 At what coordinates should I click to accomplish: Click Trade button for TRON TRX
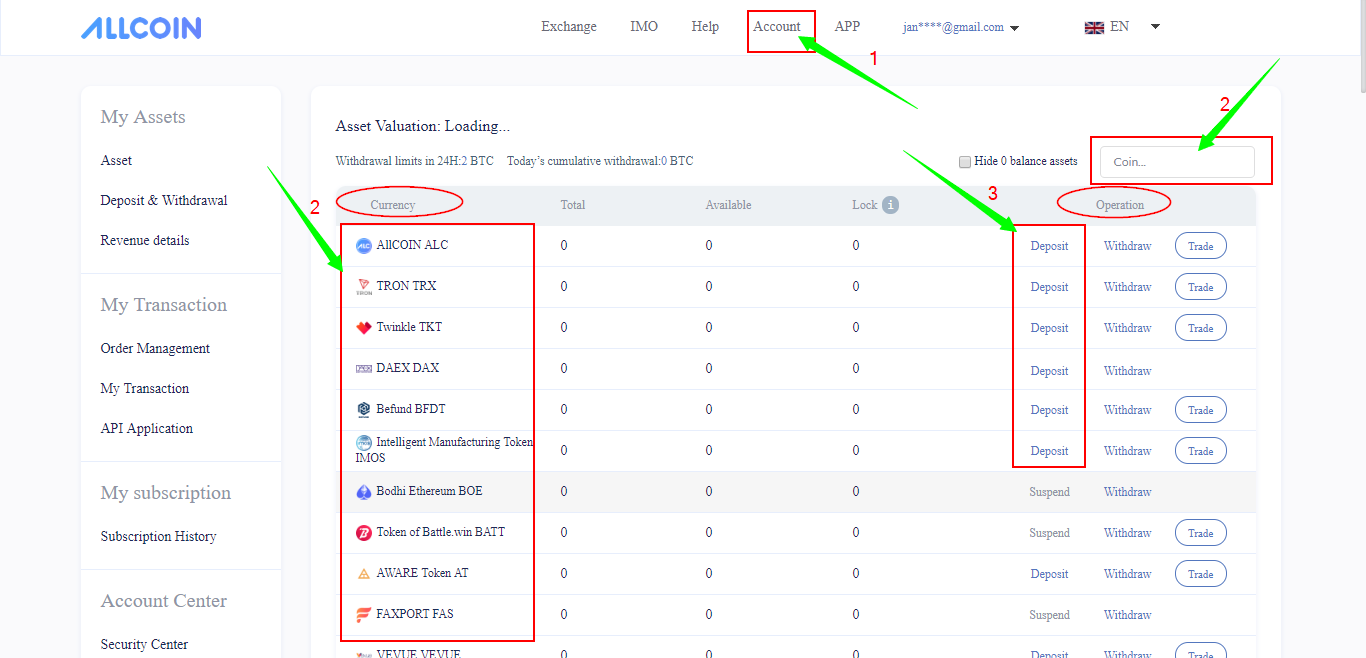tap(1200, 287)
